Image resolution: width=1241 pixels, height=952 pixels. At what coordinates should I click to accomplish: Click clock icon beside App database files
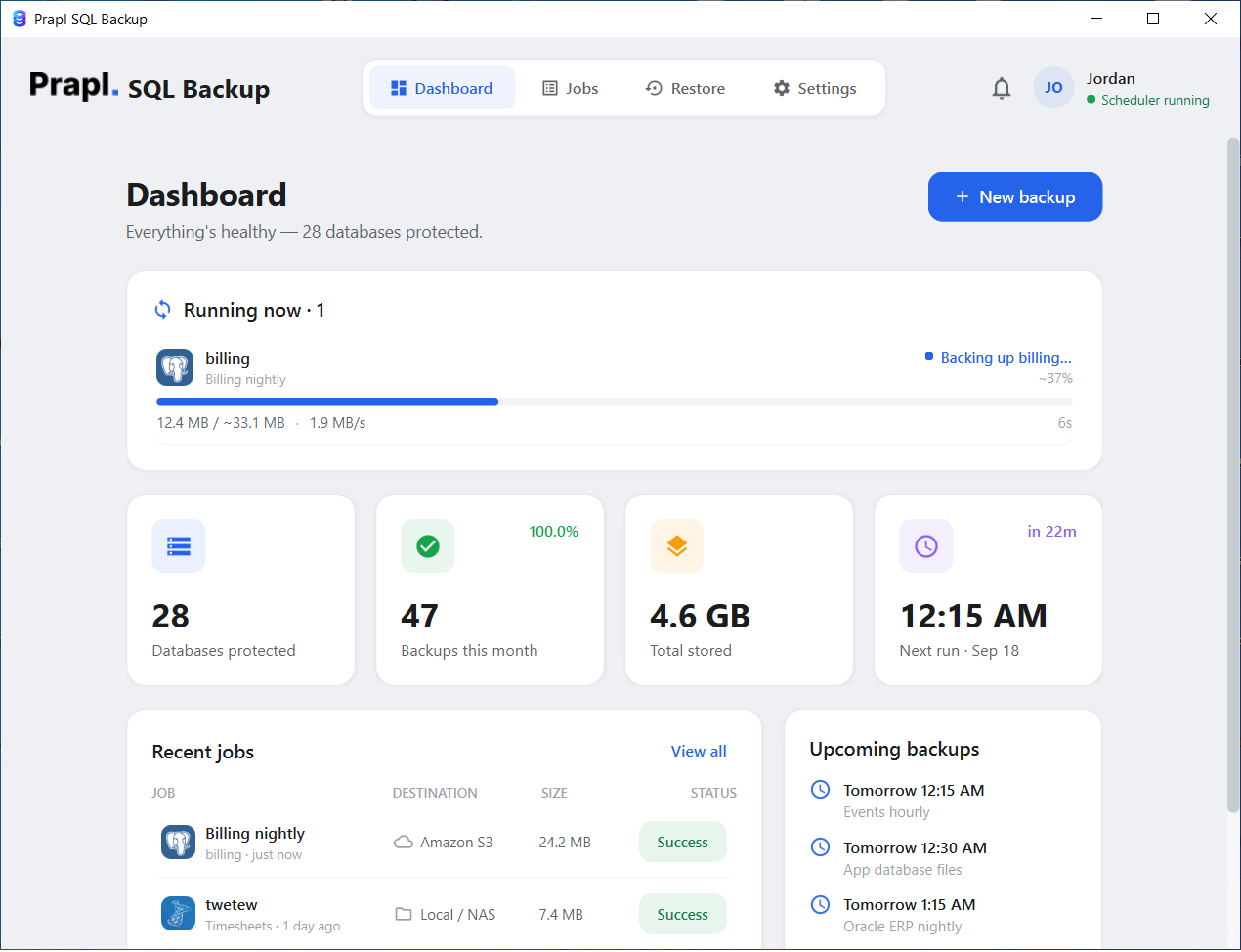pyautogui.click(x=821, y=847)
